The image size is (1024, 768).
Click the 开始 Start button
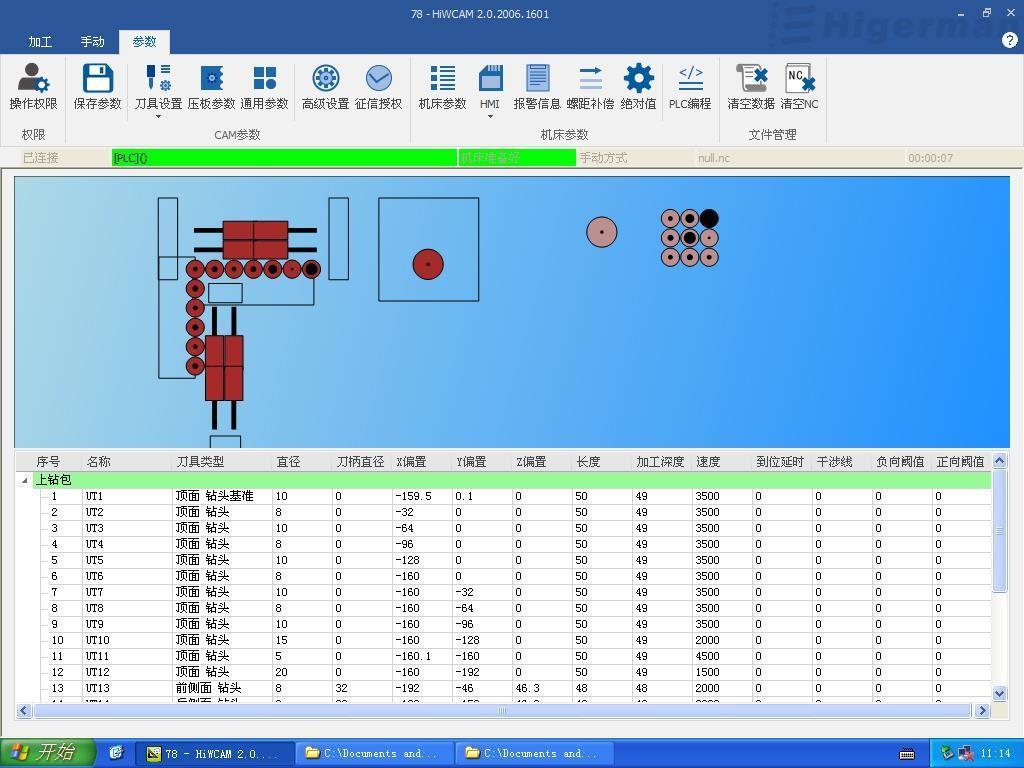point(48,753)
